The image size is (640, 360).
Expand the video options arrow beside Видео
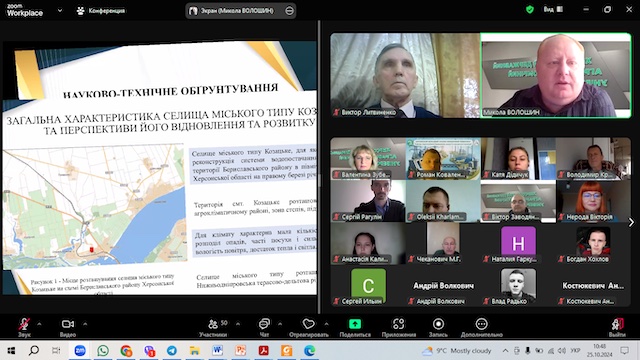(x=85, y=324)
